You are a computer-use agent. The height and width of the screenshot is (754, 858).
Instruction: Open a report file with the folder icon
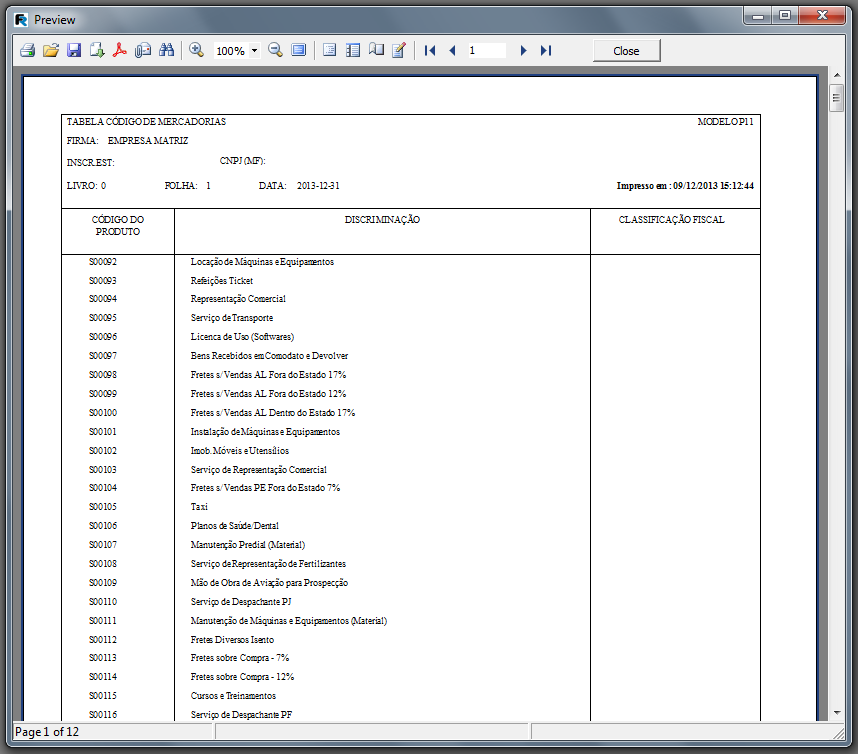pos(51,51)
